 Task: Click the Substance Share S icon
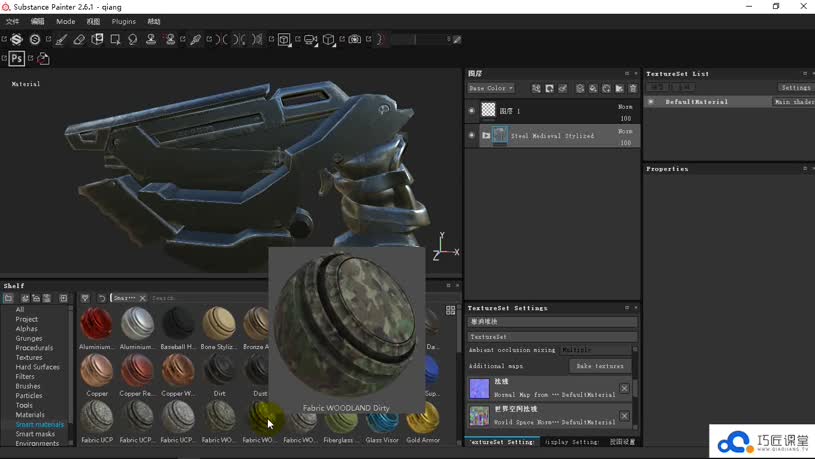pyautogui.click(x=35, y=40)
